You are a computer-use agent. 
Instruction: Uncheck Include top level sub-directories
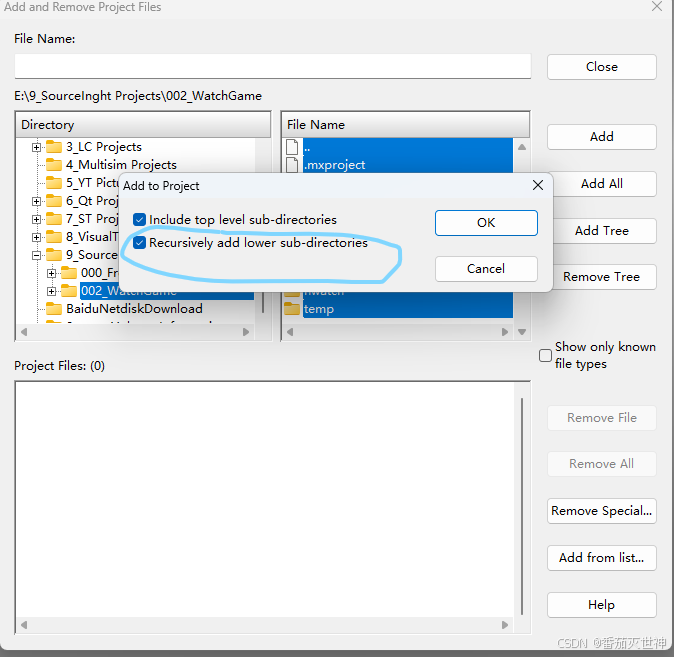point(139,220)
